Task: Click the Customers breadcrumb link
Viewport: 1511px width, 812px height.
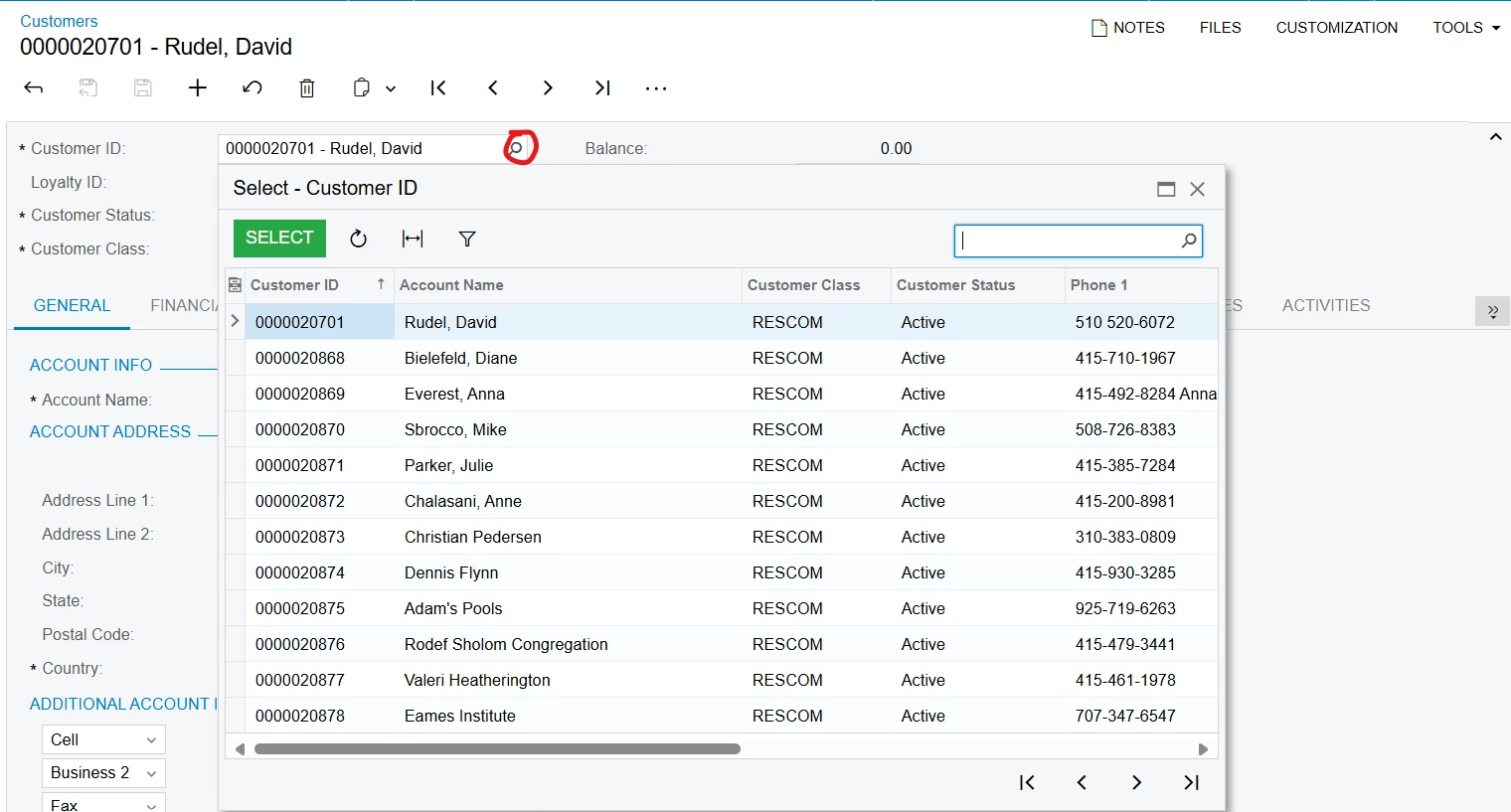Action: 59,21
